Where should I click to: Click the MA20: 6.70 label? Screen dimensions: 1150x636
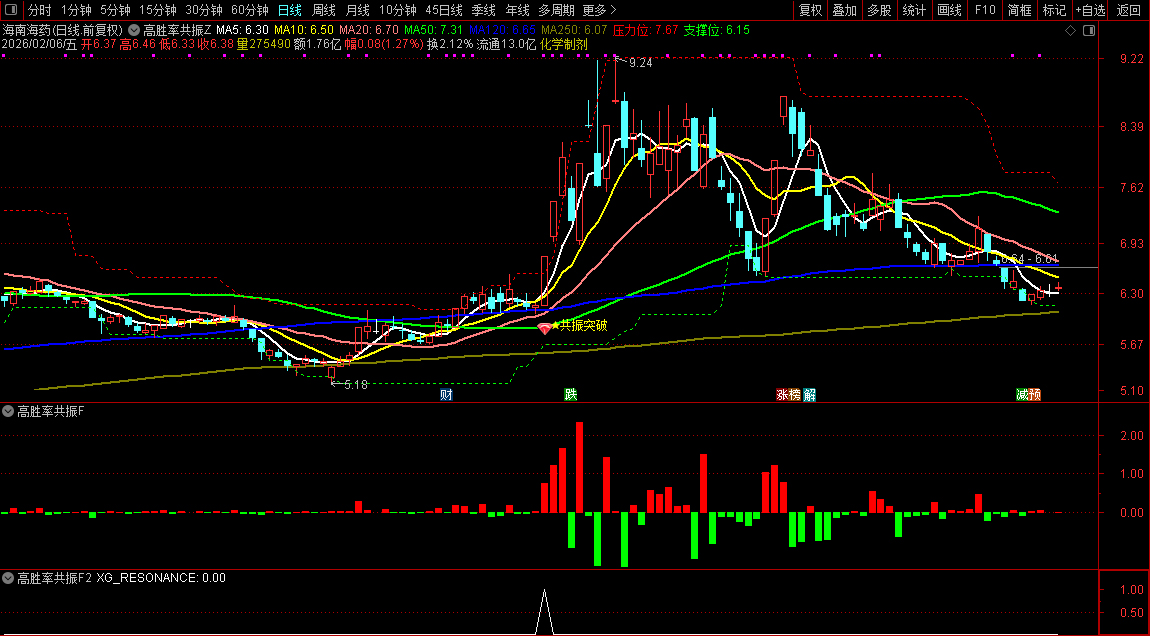(369, 30)
